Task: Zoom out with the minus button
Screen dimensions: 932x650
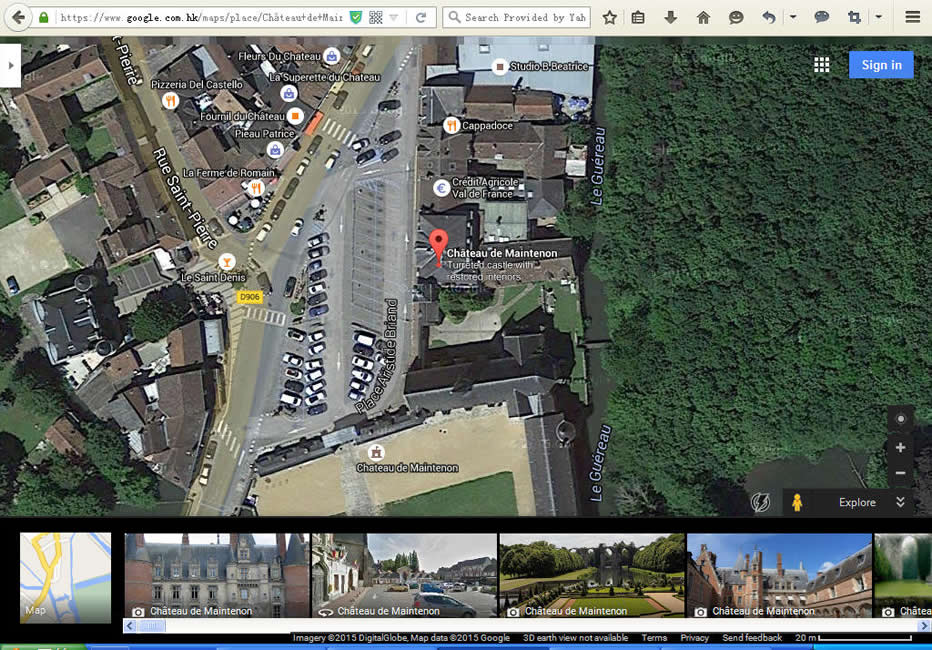Action: (x=900, y=473)
